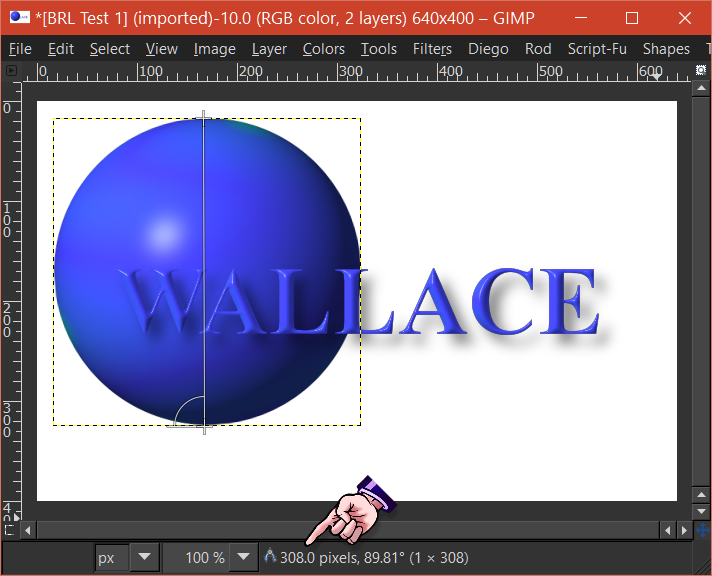Open the Layer menu
The width and height of the screenshot is (712, 576).
tap(269, 49)
